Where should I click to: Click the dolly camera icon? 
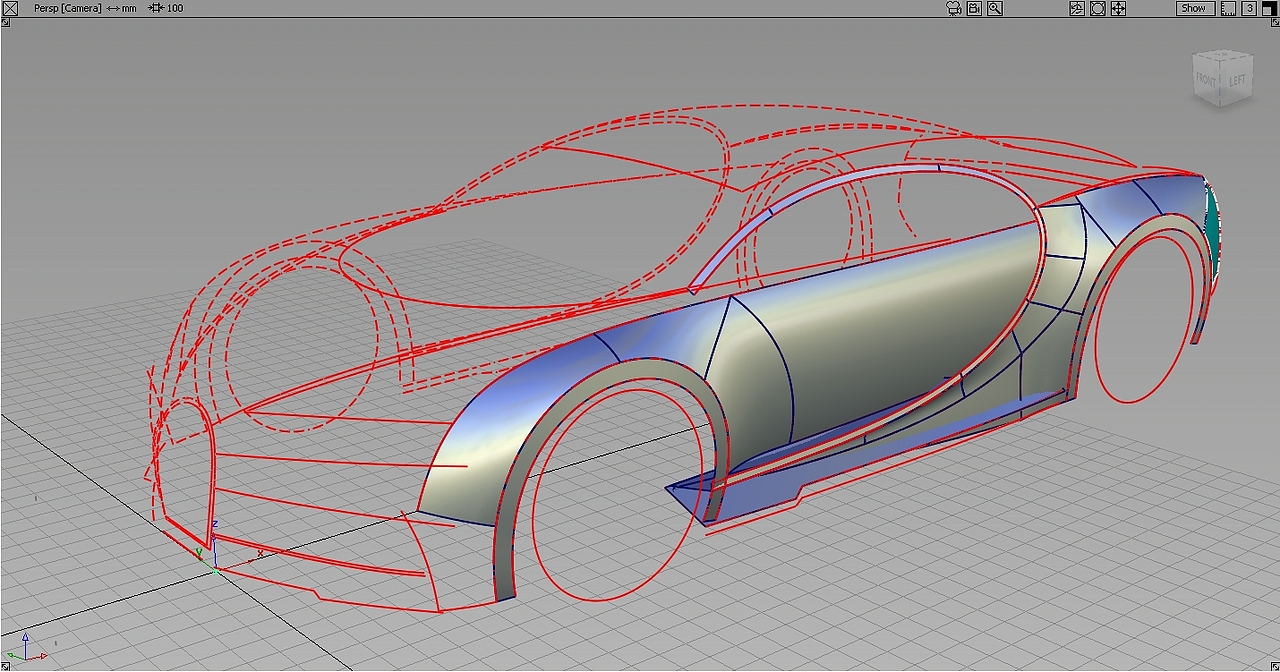point(1098,8)
